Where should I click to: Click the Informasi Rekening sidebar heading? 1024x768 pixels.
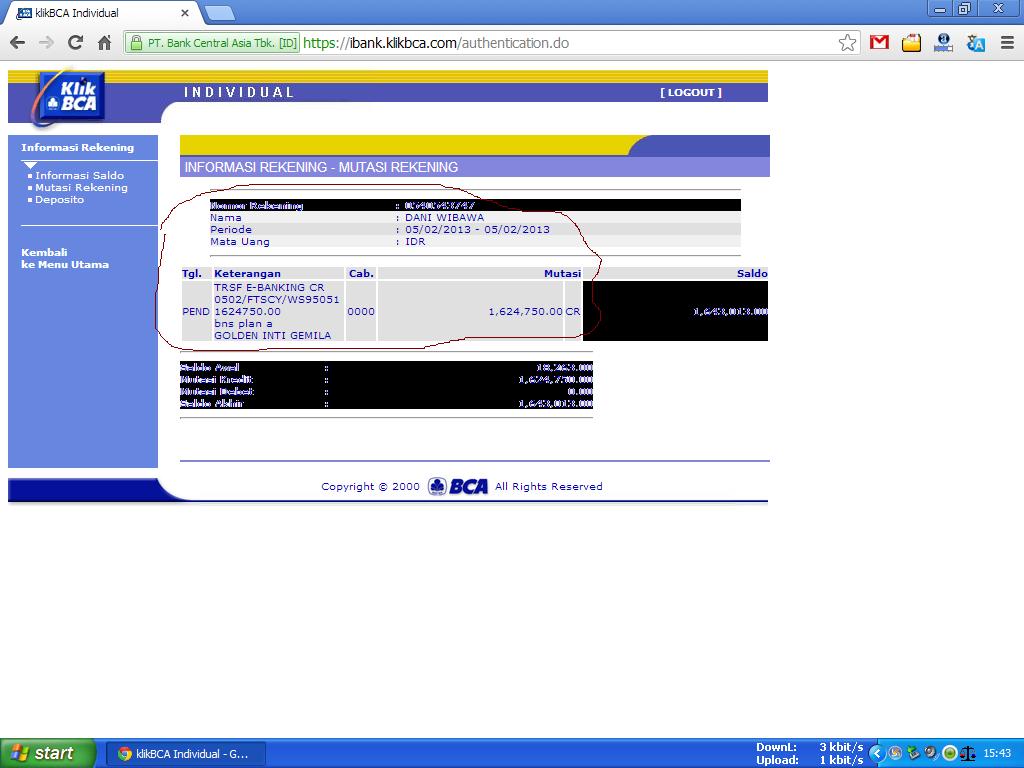pyautogui.click(x=77, y=148)
